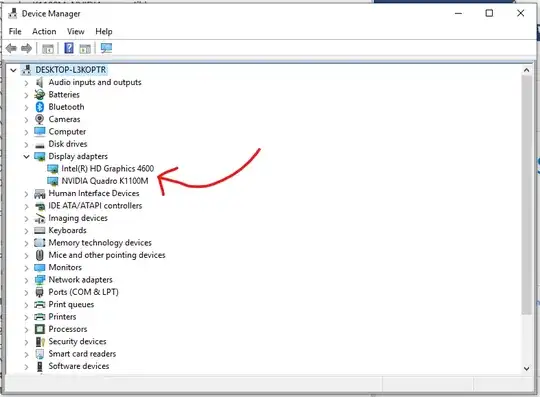Click the scrollbar down arrow
The width and height of the screenshot is (540, 397).
[527, 368]
